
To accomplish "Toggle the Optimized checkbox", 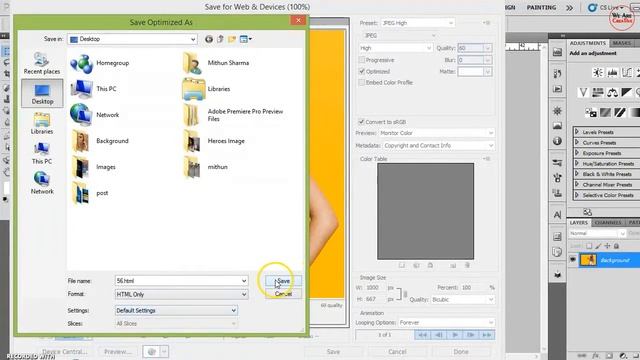I will [362, 71].
